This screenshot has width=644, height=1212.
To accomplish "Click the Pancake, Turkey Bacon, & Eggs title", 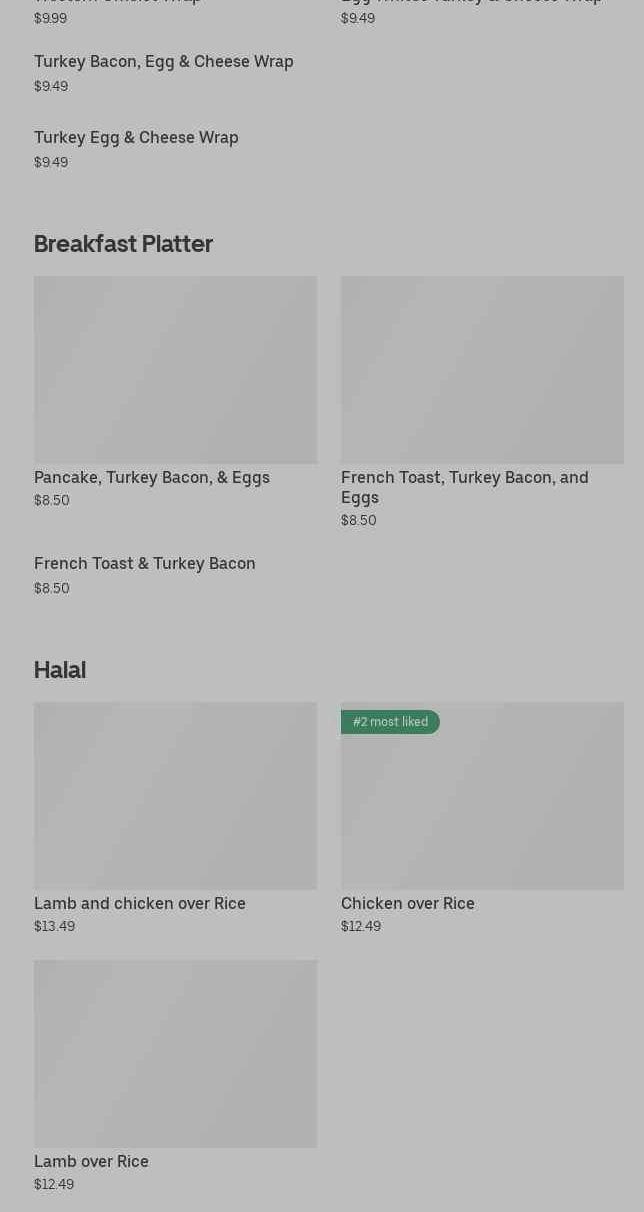I will (x=152, y=478).
